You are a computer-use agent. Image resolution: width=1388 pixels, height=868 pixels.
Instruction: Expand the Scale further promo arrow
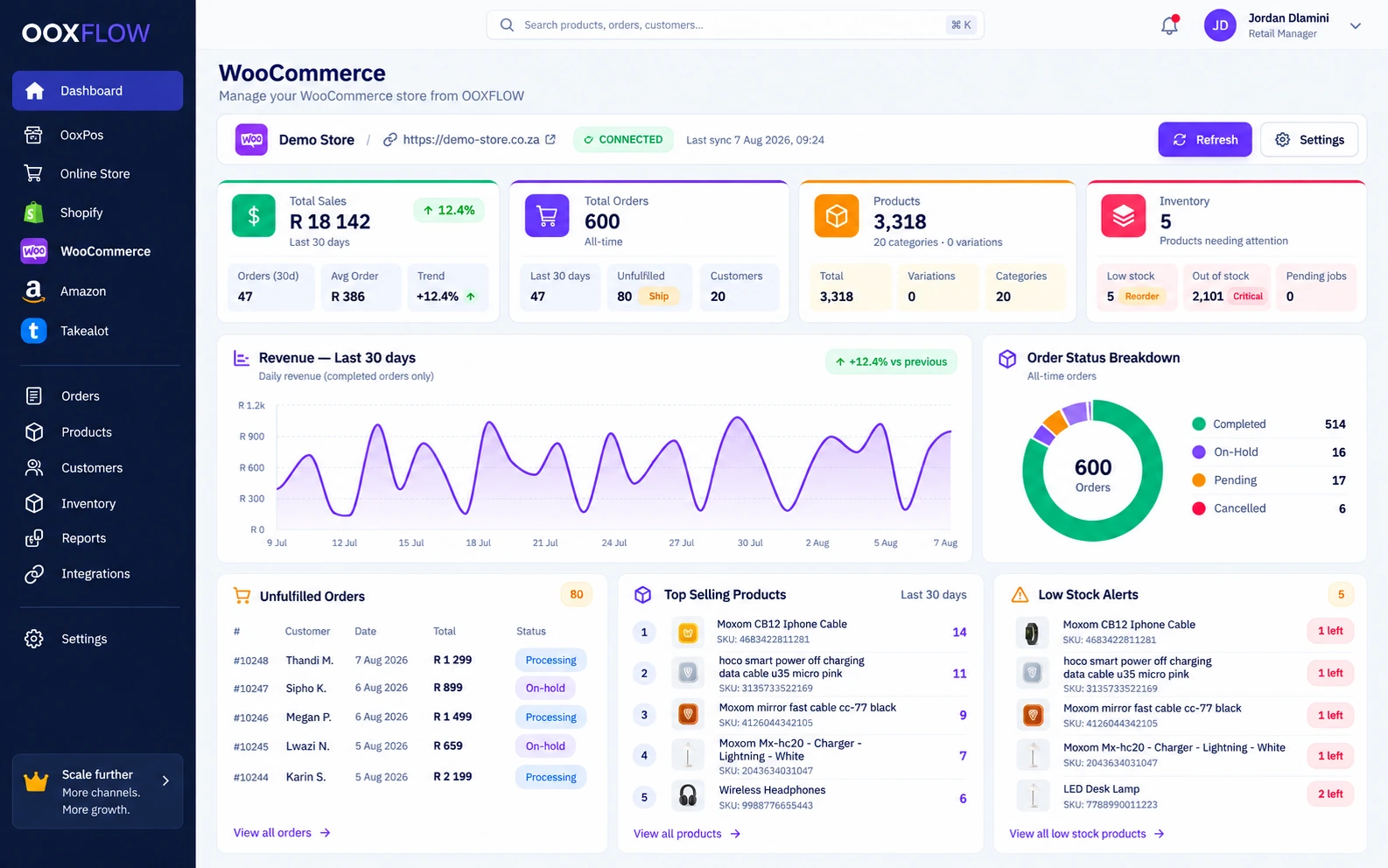pyautogui.click(x=165, y=780)
